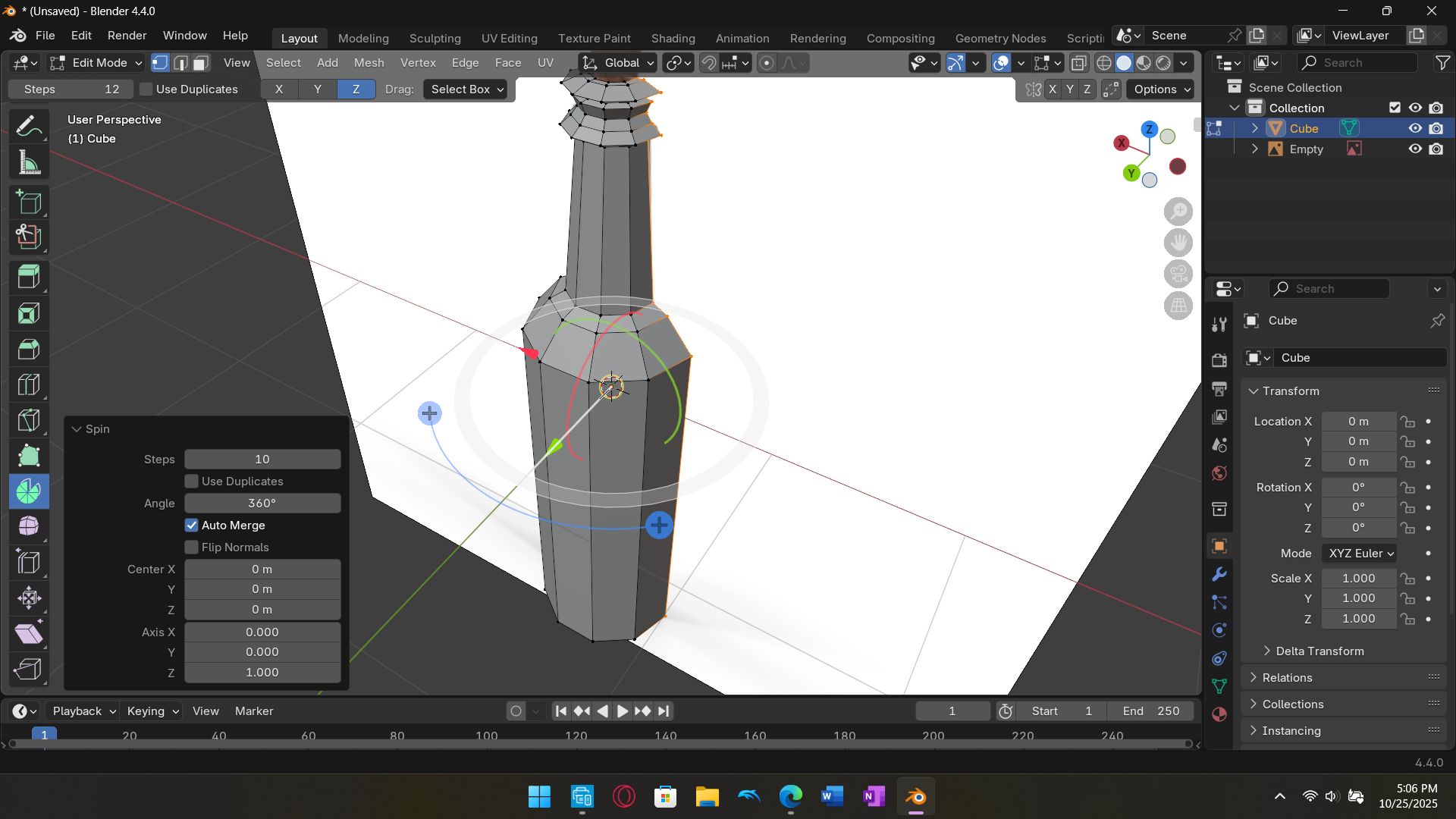Uncheck Auto Merge option
This screenshot has width=1456, height=819.
pyautogui.click(x=192, y=526)
